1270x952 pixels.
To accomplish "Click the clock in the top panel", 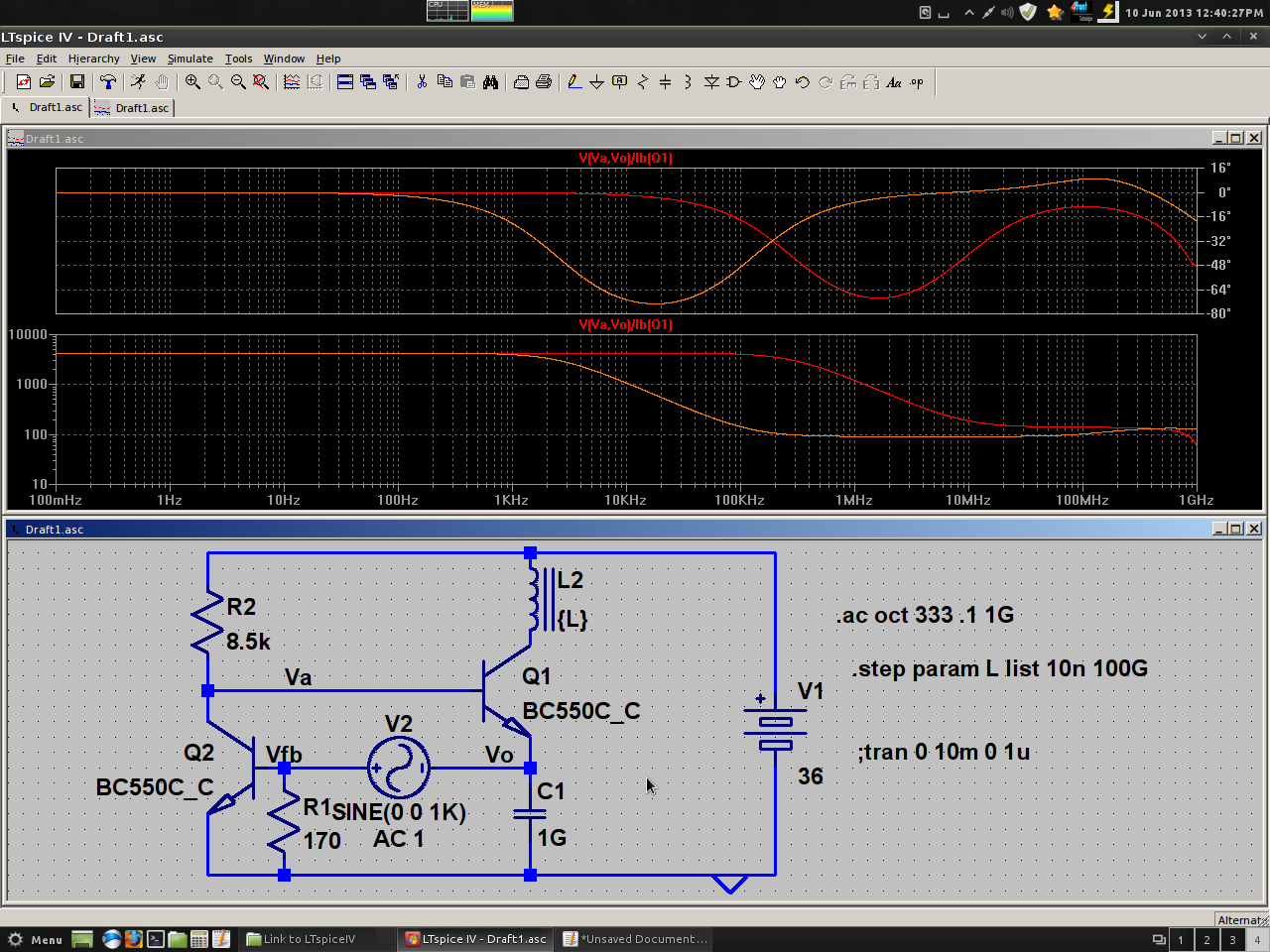I will click(1195, 13).
